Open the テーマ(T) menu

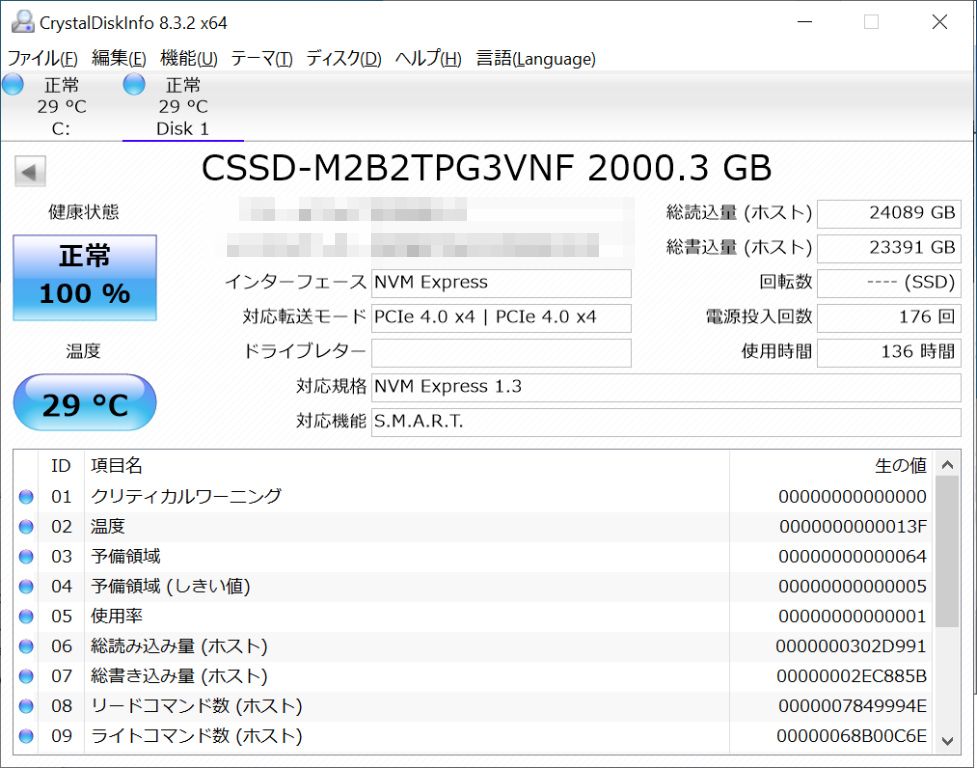(261, 59)
